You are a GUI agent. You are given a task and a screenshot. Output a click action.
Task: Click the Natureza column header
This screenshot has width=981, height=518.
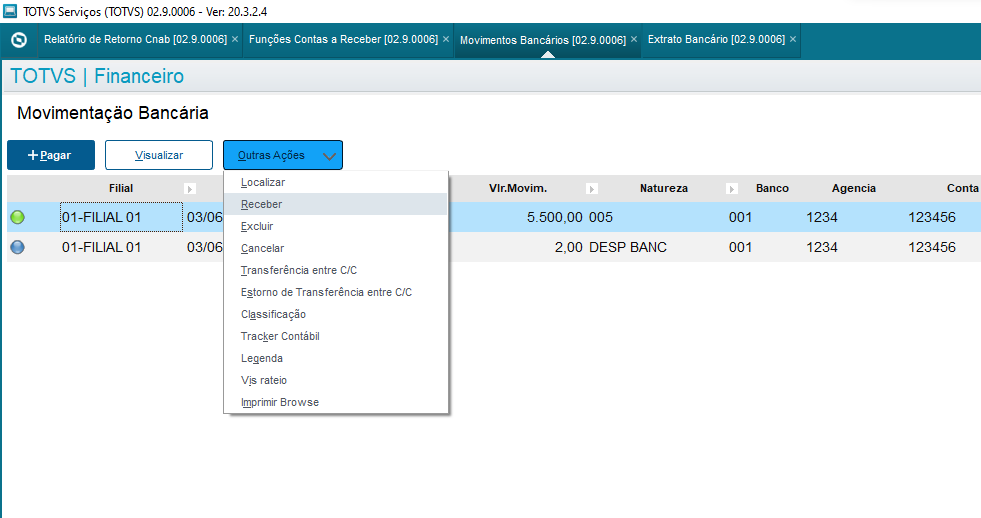664,188
